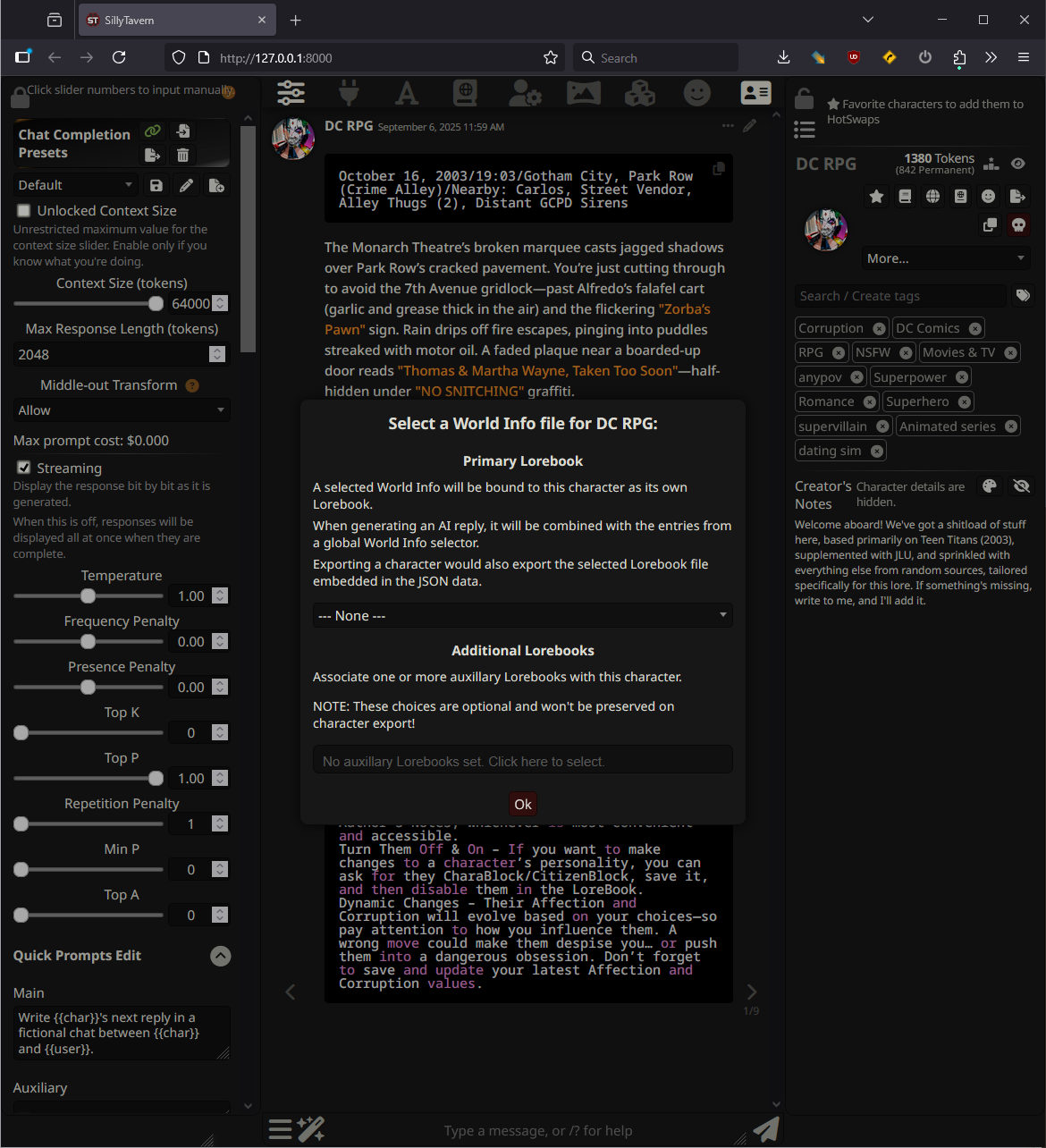Open the Primary Lorebook None dropdown

point(523,616)
